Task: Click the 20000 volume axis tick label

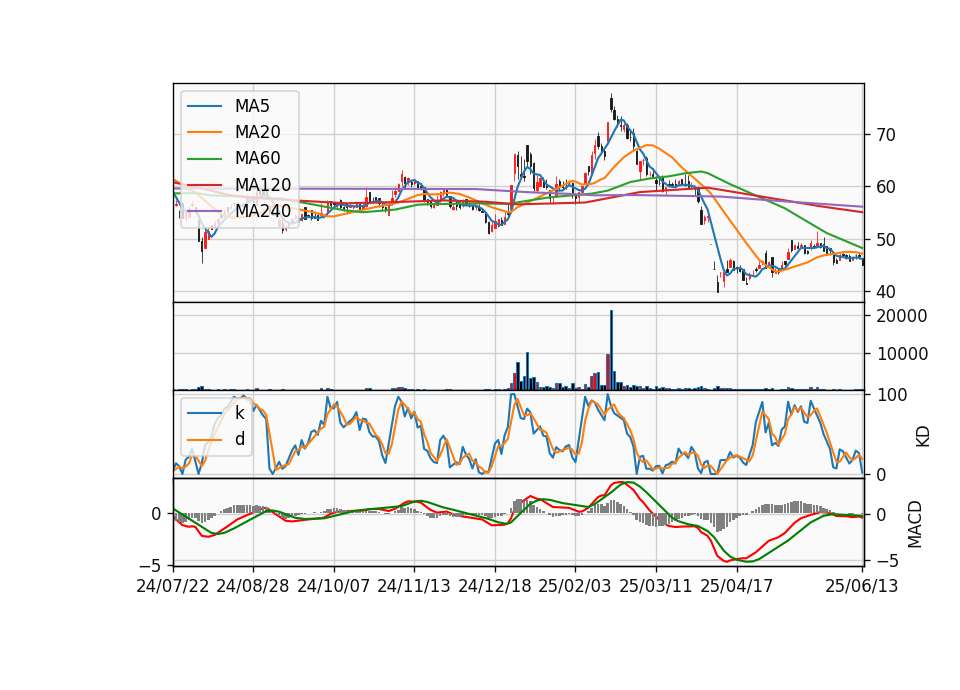Action: (902, 316)
